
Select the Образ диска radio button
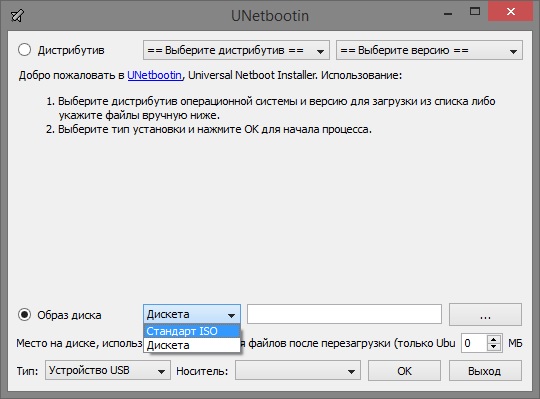point(24,315)
